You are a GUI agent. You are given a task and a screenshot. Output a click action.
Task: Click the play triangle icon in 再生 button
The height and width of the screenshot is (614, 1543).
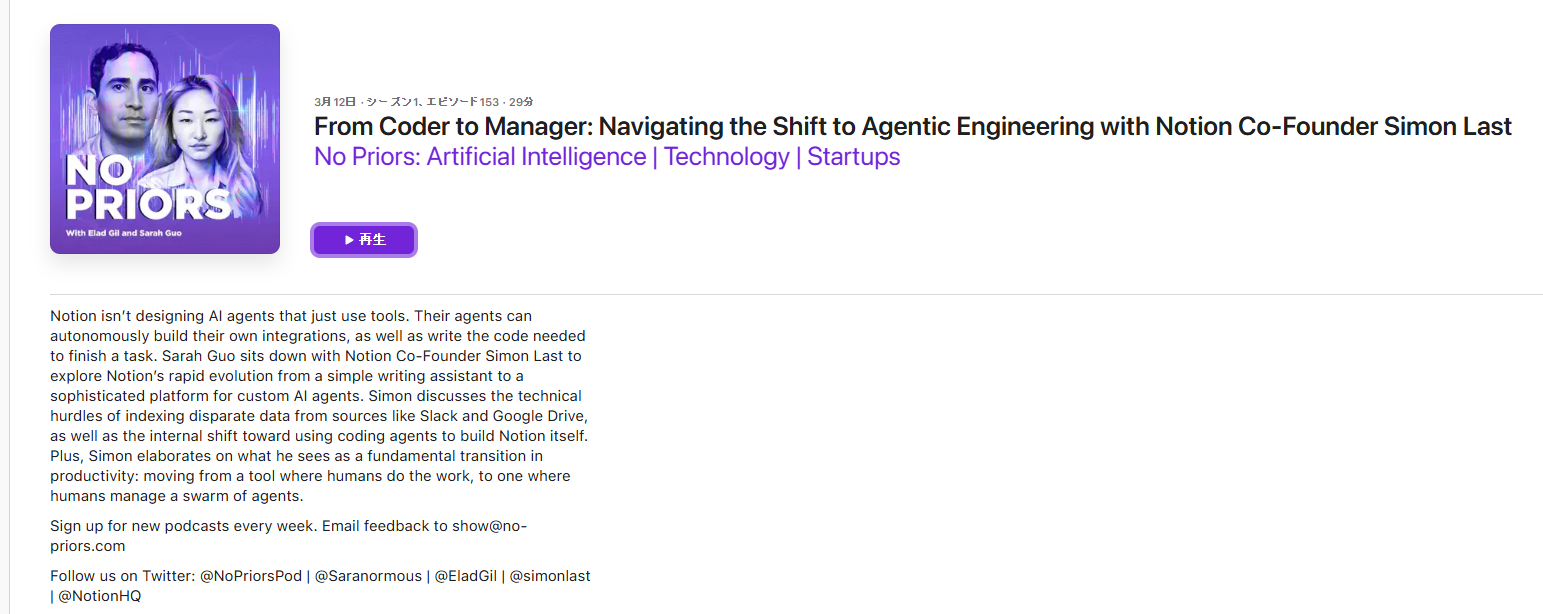[x=349, y=240]
